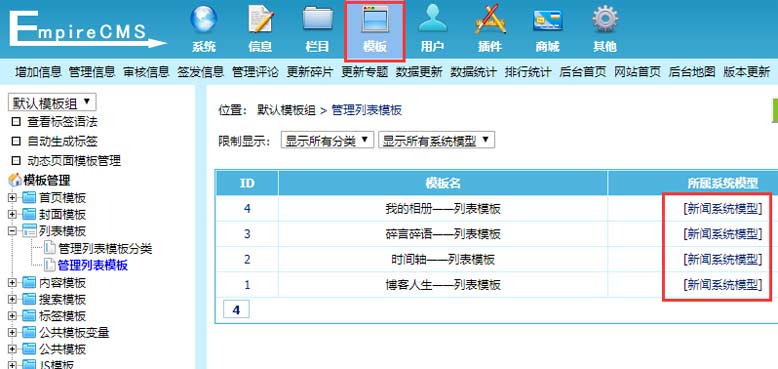Image resolution: width=778 pixels, height=369 pixels.
Task: Expand the 公共模板 tree node
Action: coord(12,349)
